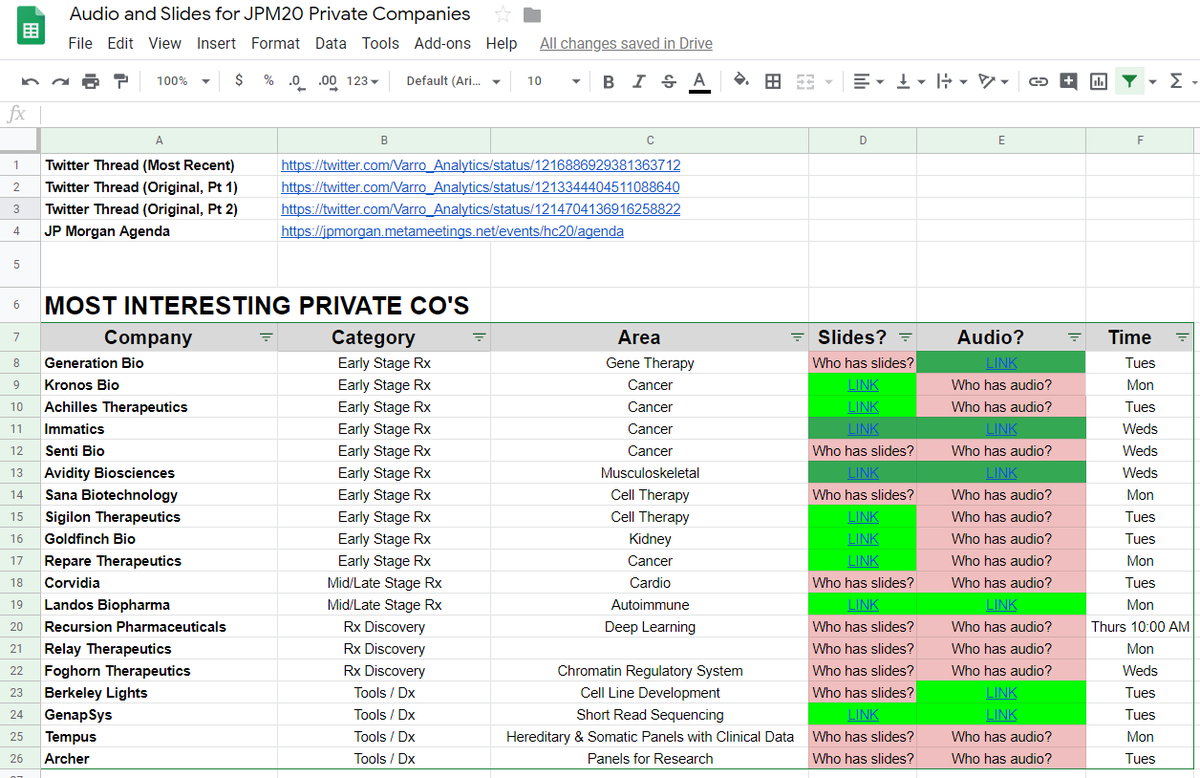Open more number formats 123 menu

(x=362, y=81)
